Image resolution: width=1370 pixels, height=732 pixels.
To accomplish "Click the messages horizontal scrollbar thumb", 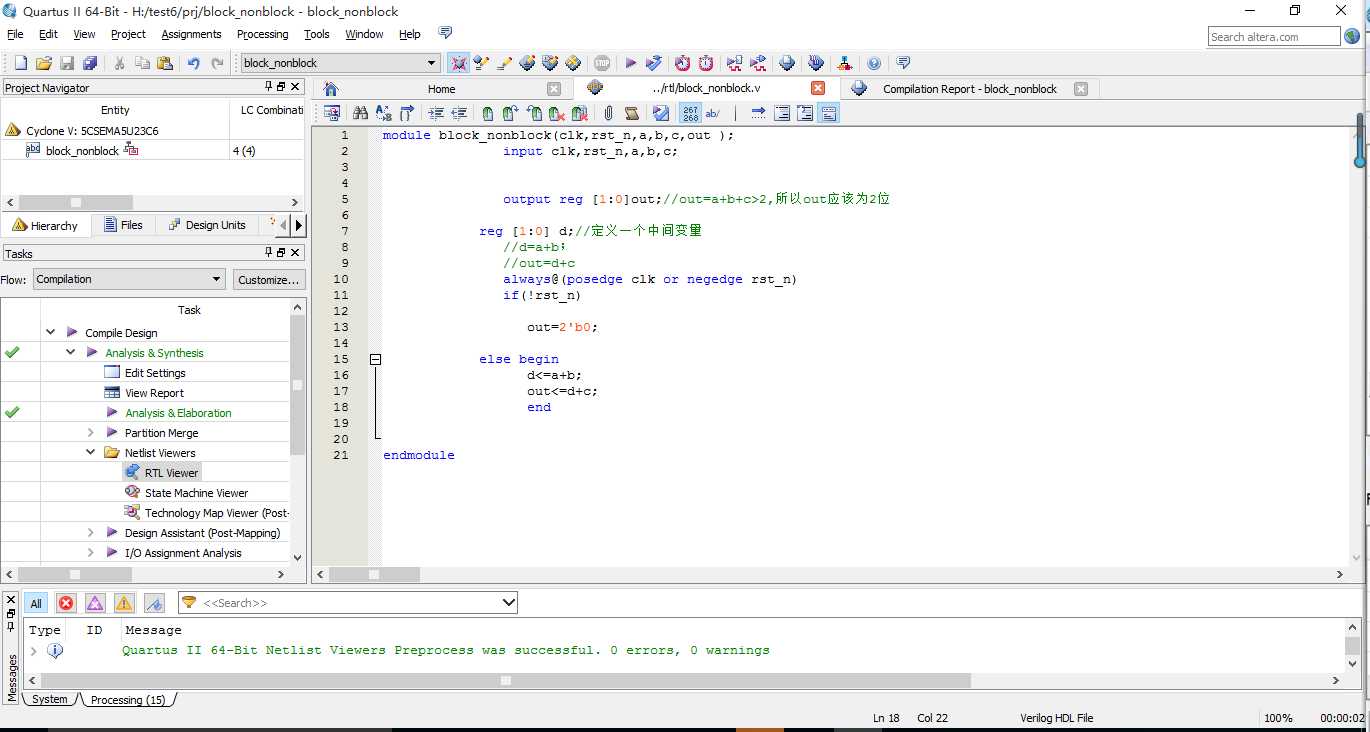I will (x=506, y=680).
